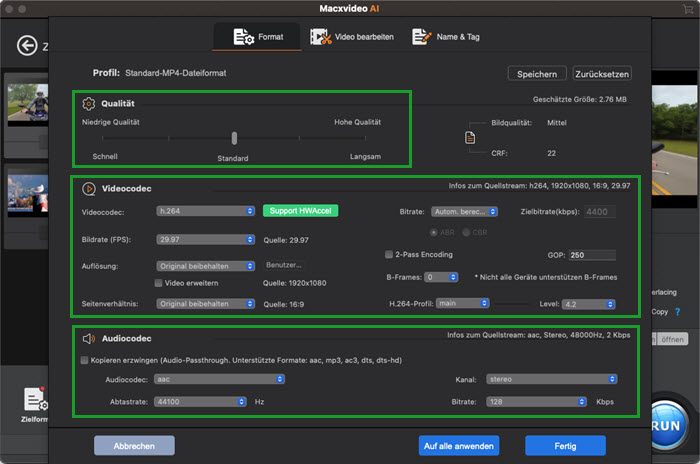Click the Name & Tag pencil icon
700x464 pixels.
coord(421,37)
